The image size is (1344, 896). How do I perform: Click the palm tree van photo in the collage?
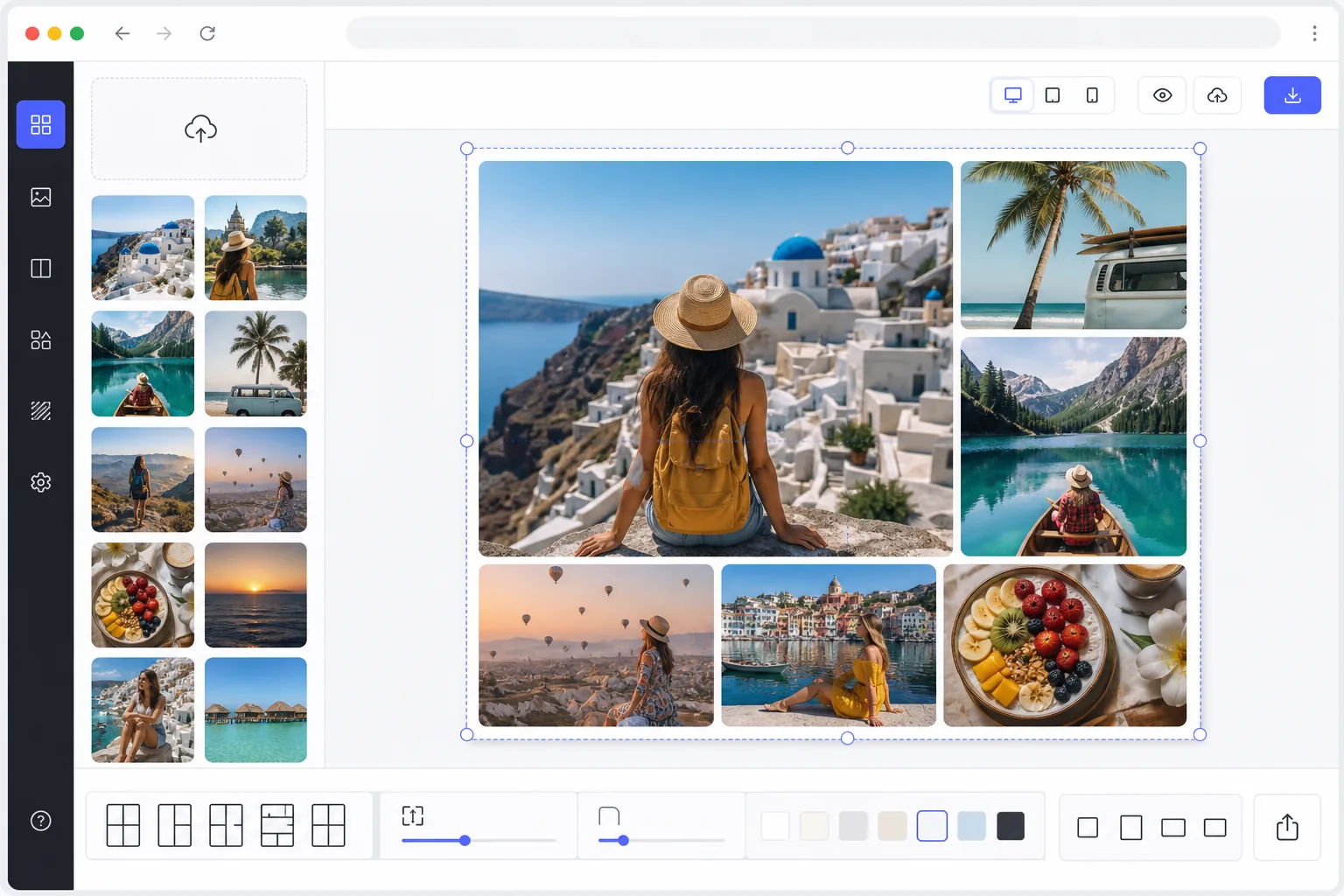pos(1074,245)
